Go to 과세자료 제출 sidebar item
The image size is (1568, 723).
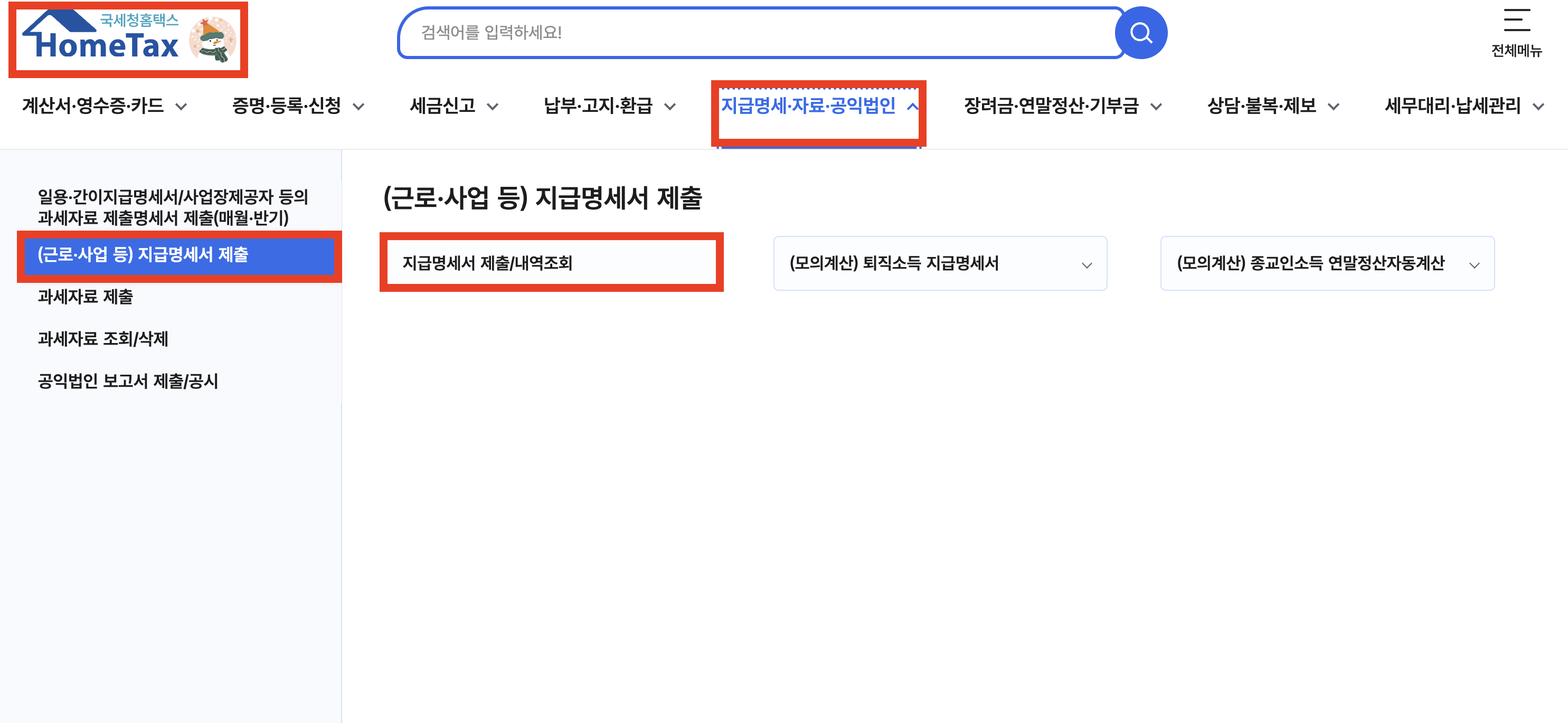point(85,297)
